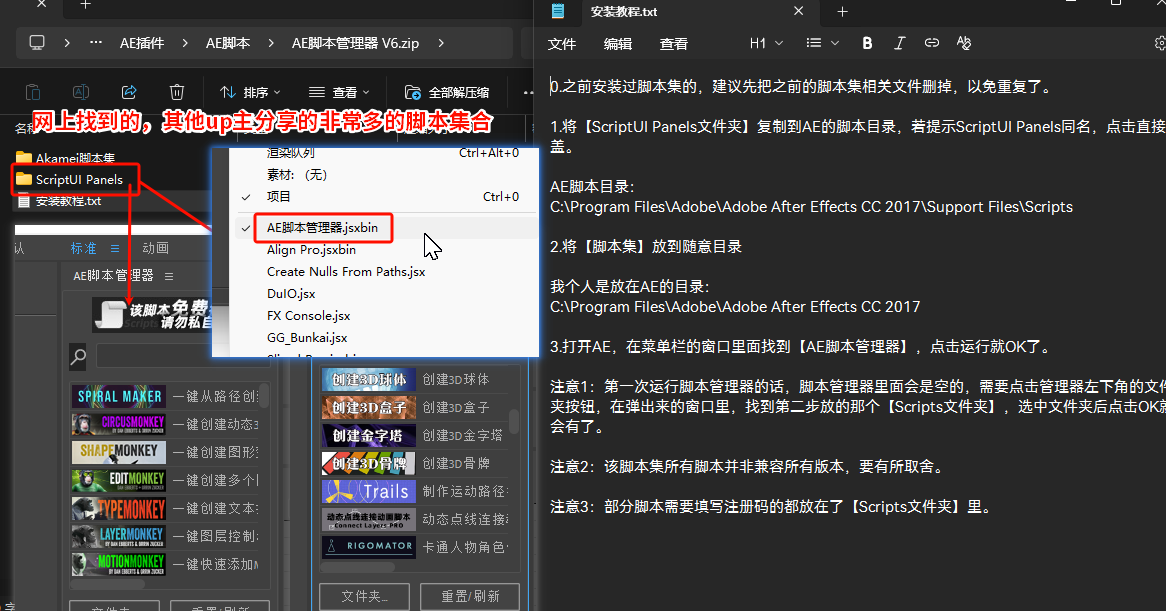The width and height of the screenshot is (1166, 611).
Task: Click the MOTIONMONKEY script thumbnail
Action: click(119, 564)
